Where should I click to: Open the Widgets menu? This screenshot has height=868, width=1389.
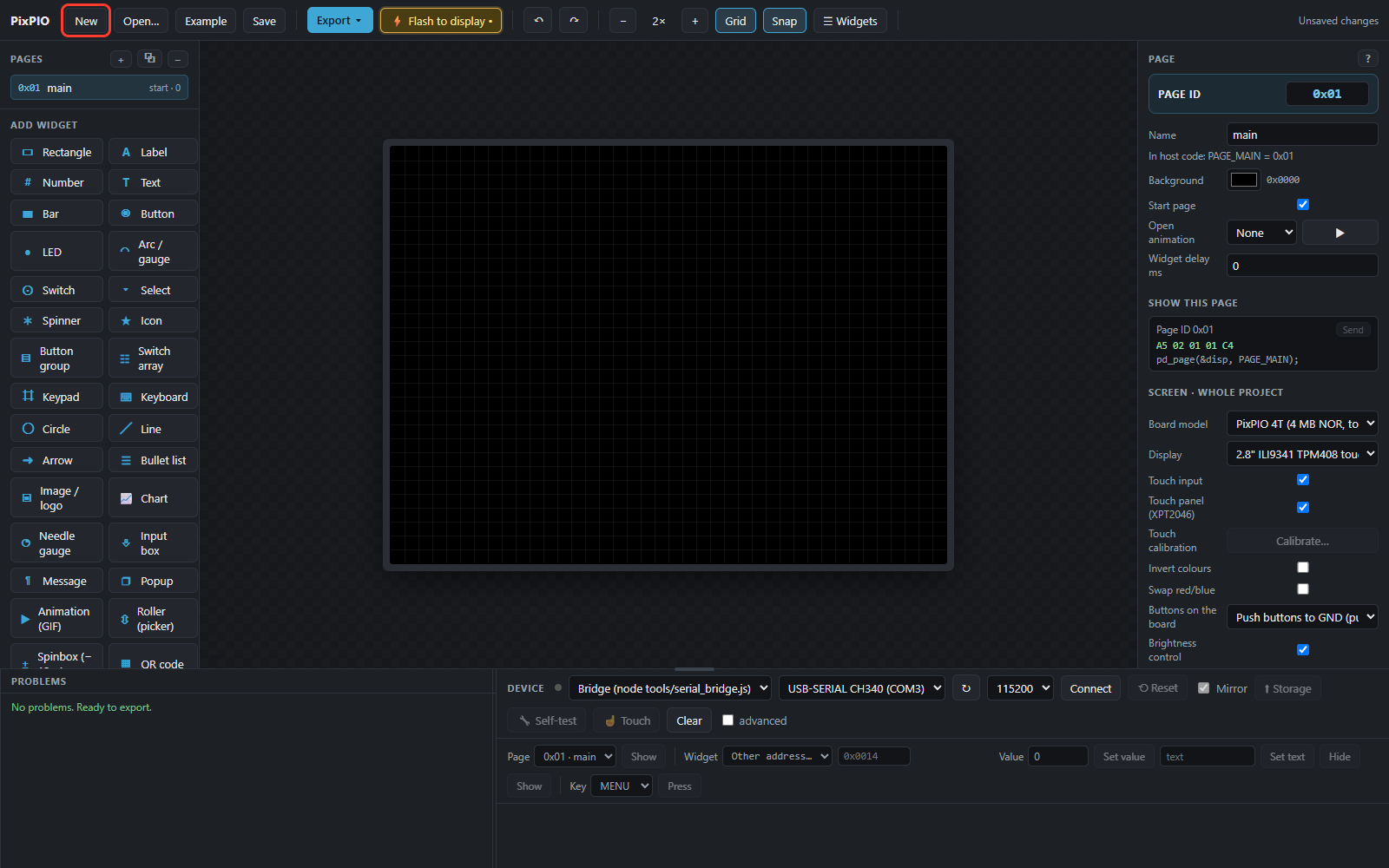850,21
